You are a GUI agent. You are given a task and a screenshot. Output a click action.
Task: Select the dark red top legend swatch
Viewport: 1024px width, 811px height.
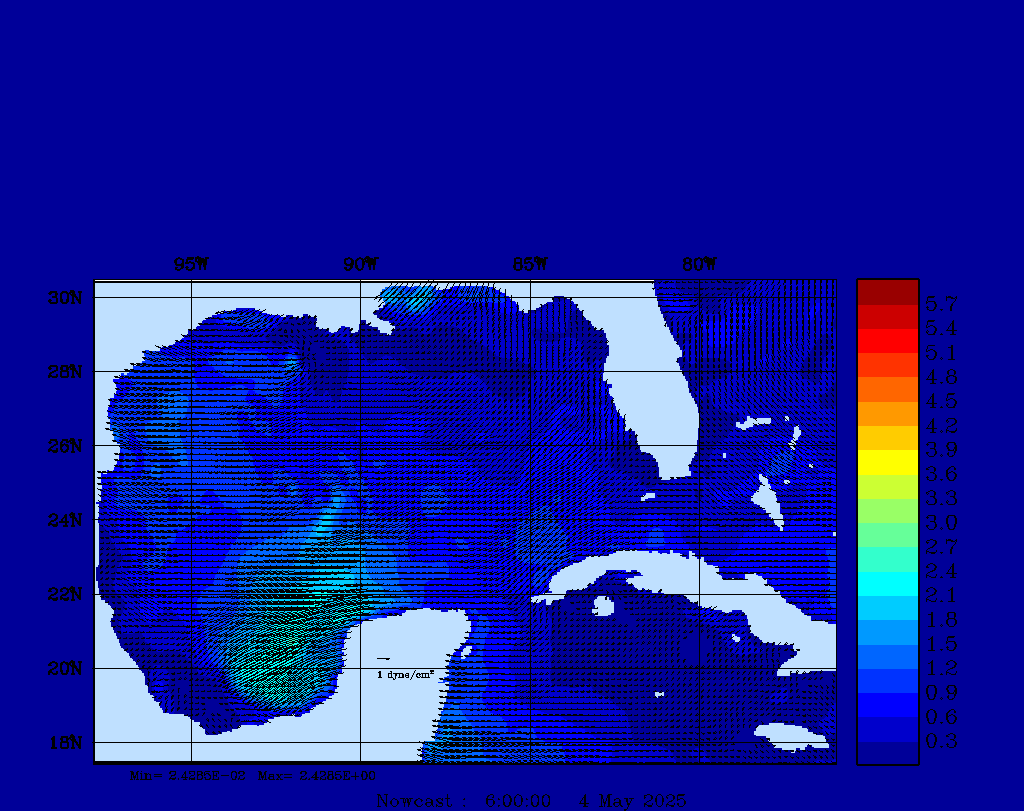point(887,292)
